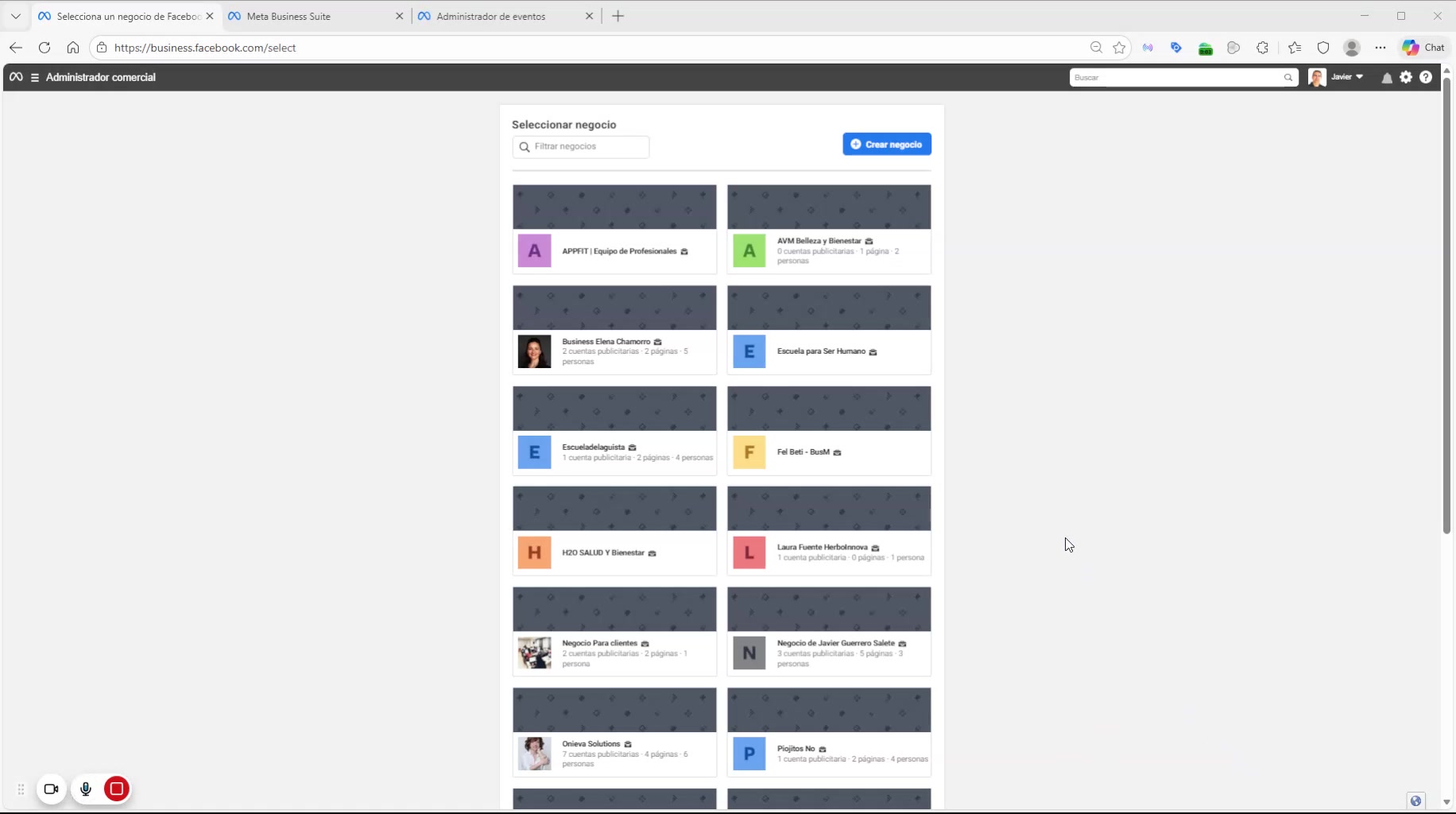
Task: Toggle the camera in recording toolbar
Action: click(x=52, y=789)
